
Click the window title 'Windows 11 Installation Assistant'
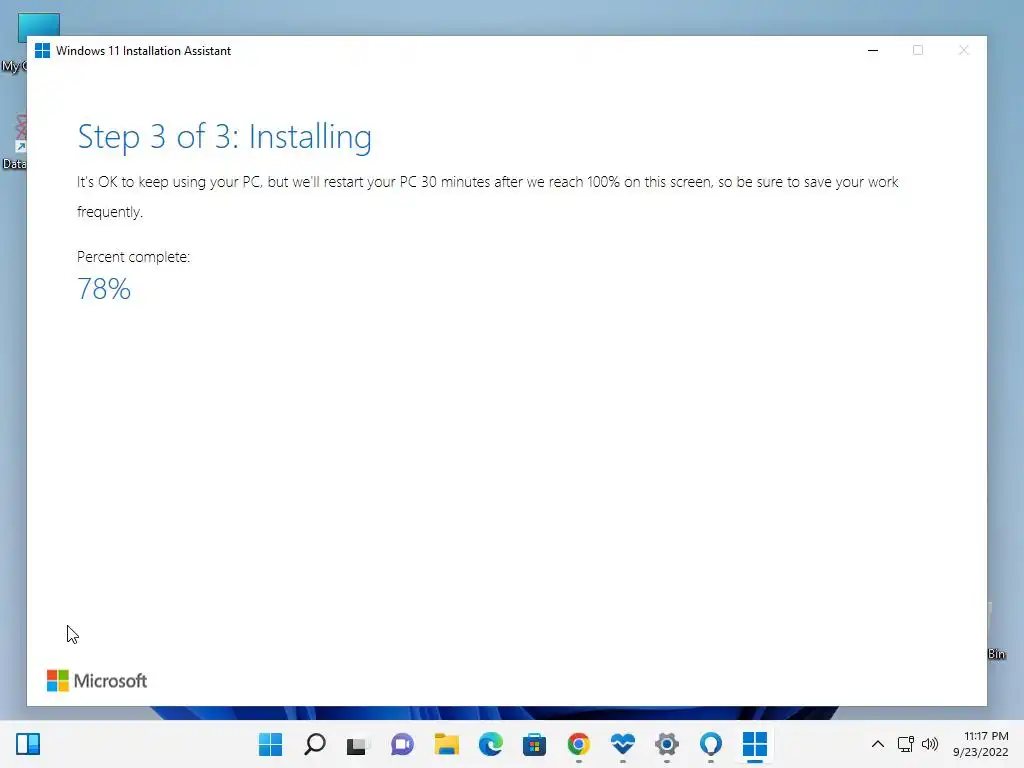[143, 51]
